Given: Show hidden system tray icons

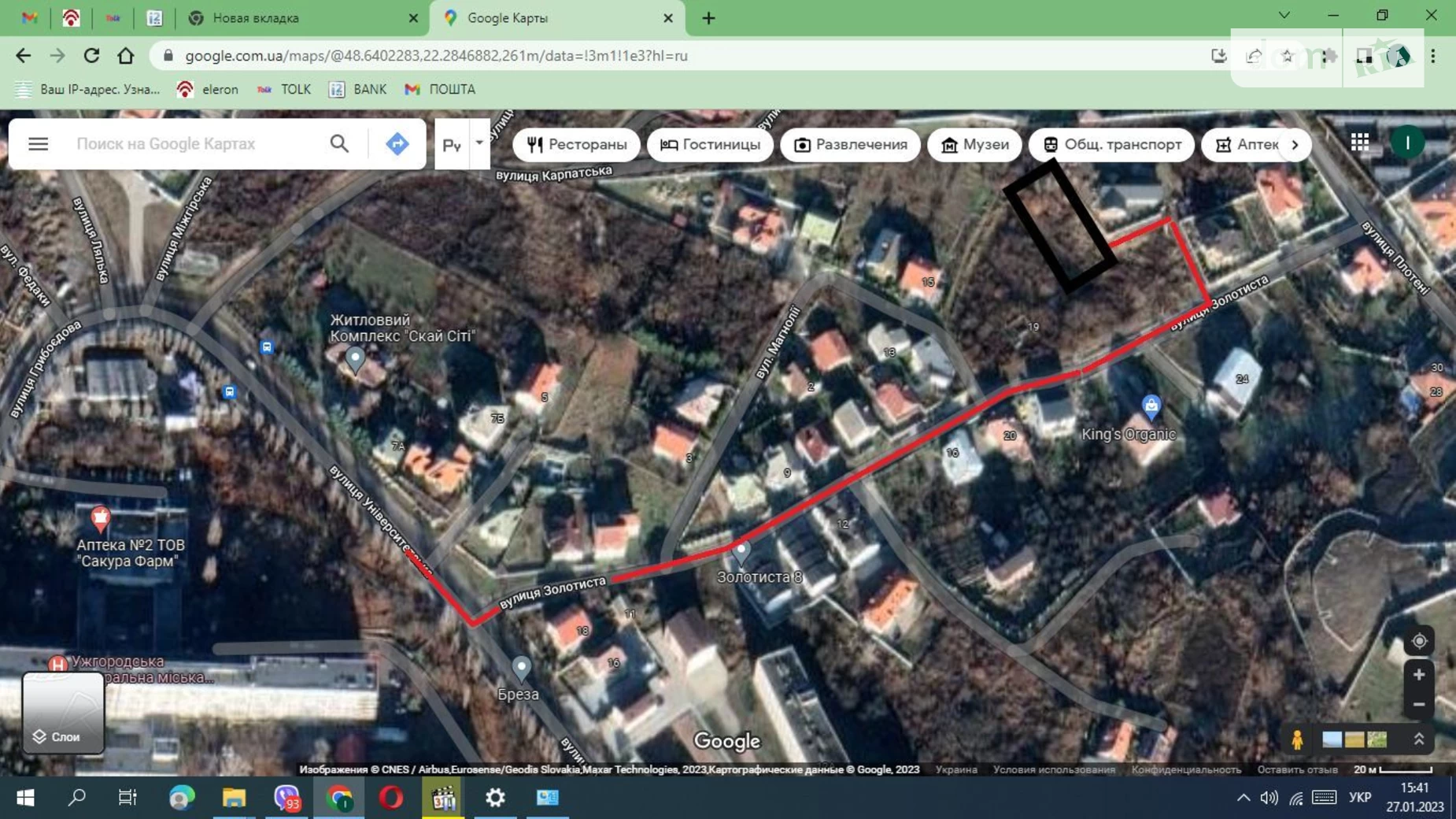Looking at the screenshot, I should tap(1244, 798).
